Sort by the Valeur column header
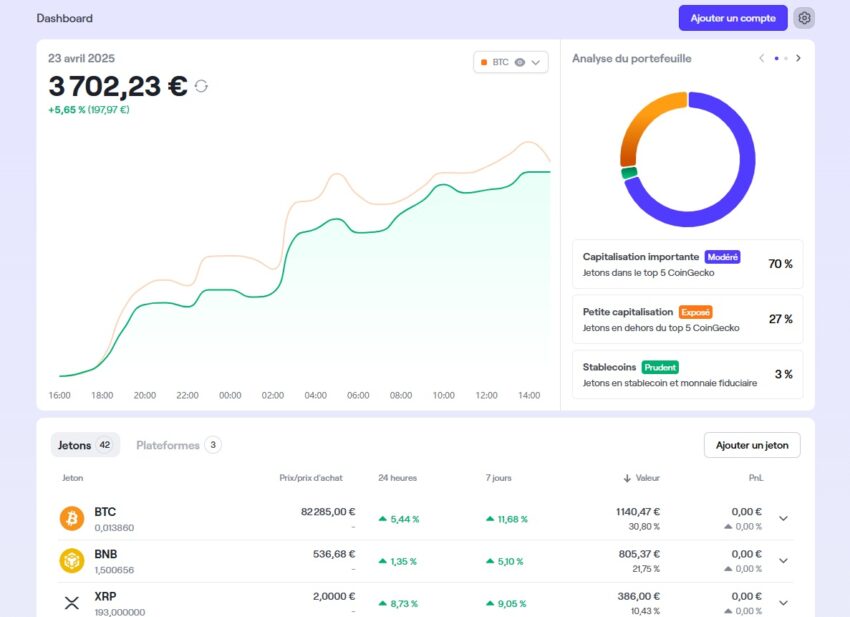 642,478
